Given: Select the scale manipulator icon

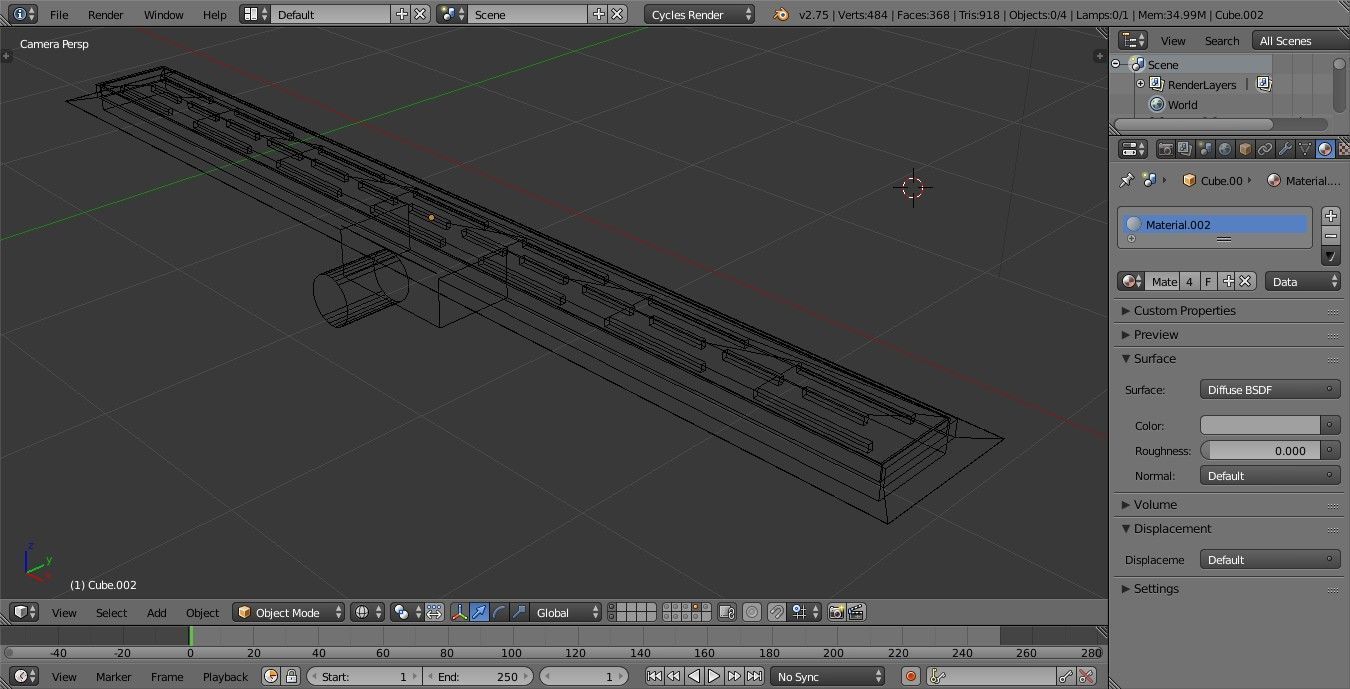Looking at the screenshot, I should 519,612.
